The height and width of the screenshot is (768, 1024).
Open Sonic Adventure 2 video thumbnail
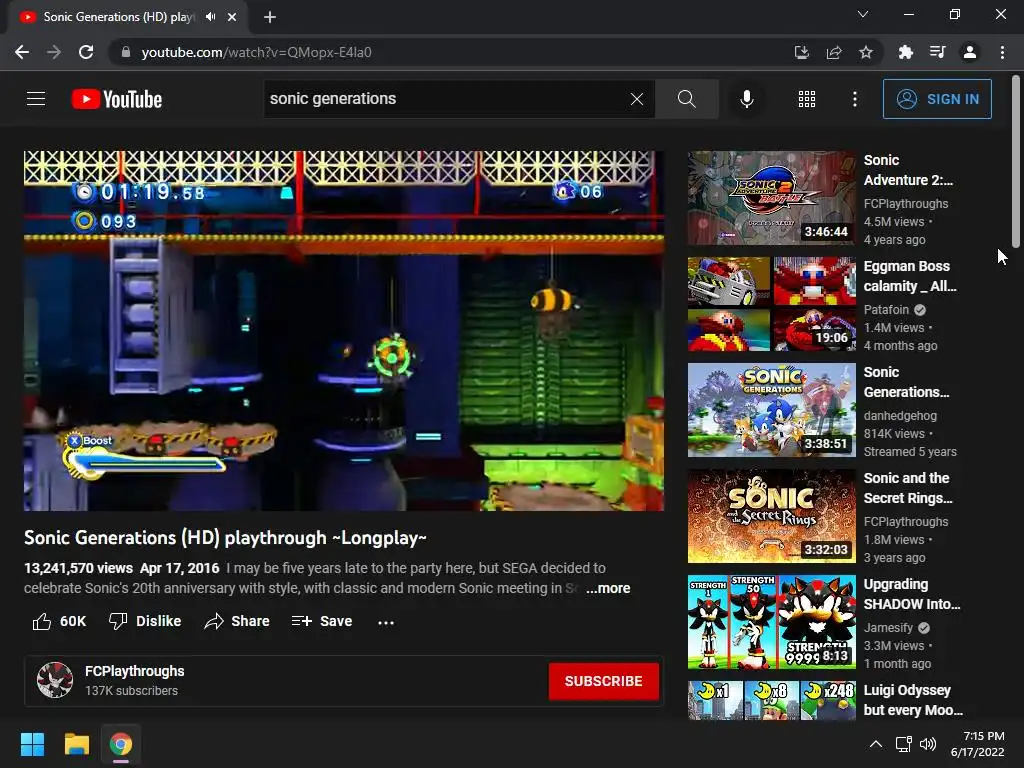point(771,198)
